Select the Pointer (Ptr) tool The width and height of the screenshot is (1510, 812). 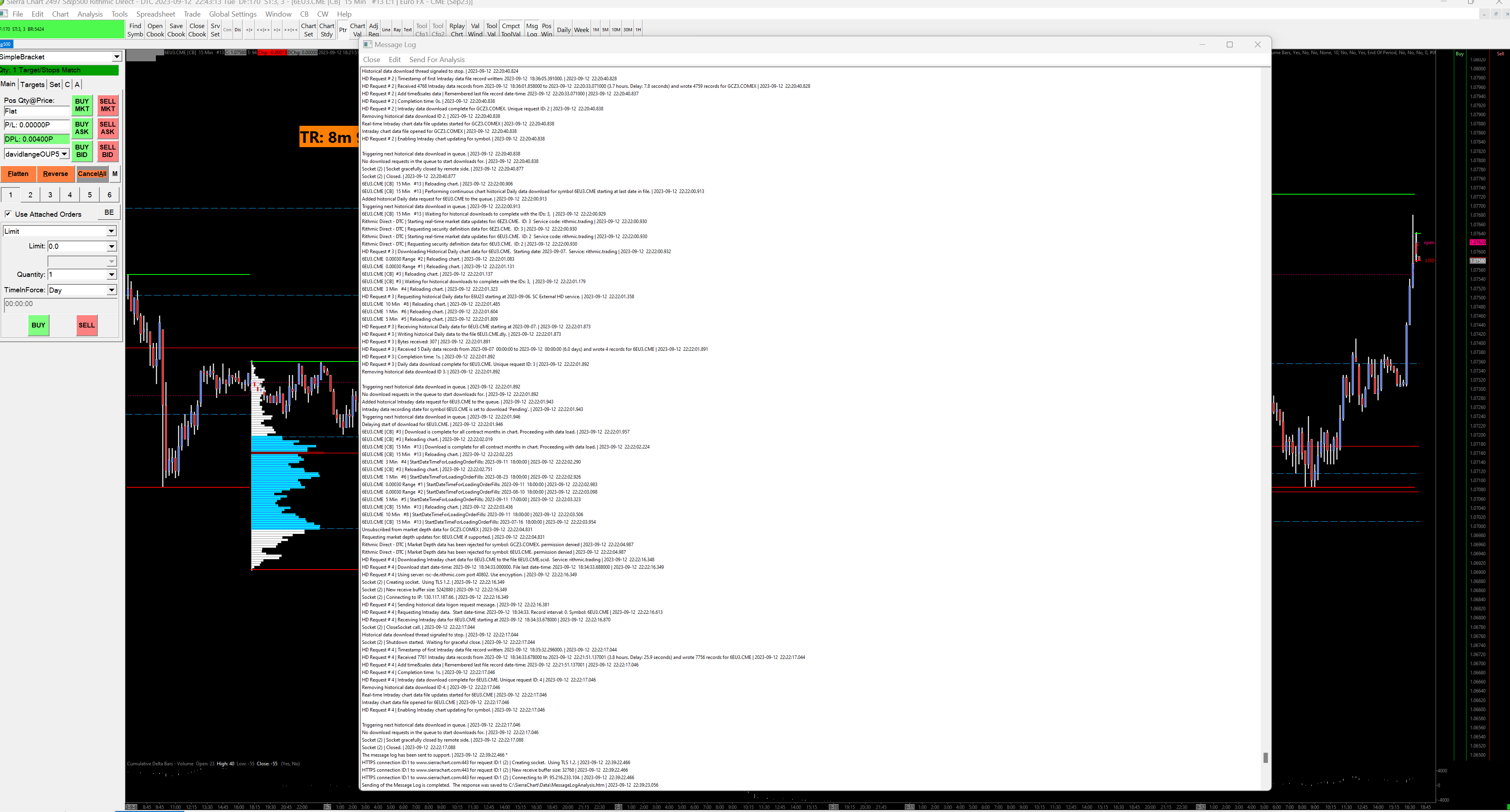click(x=343, y=30)
